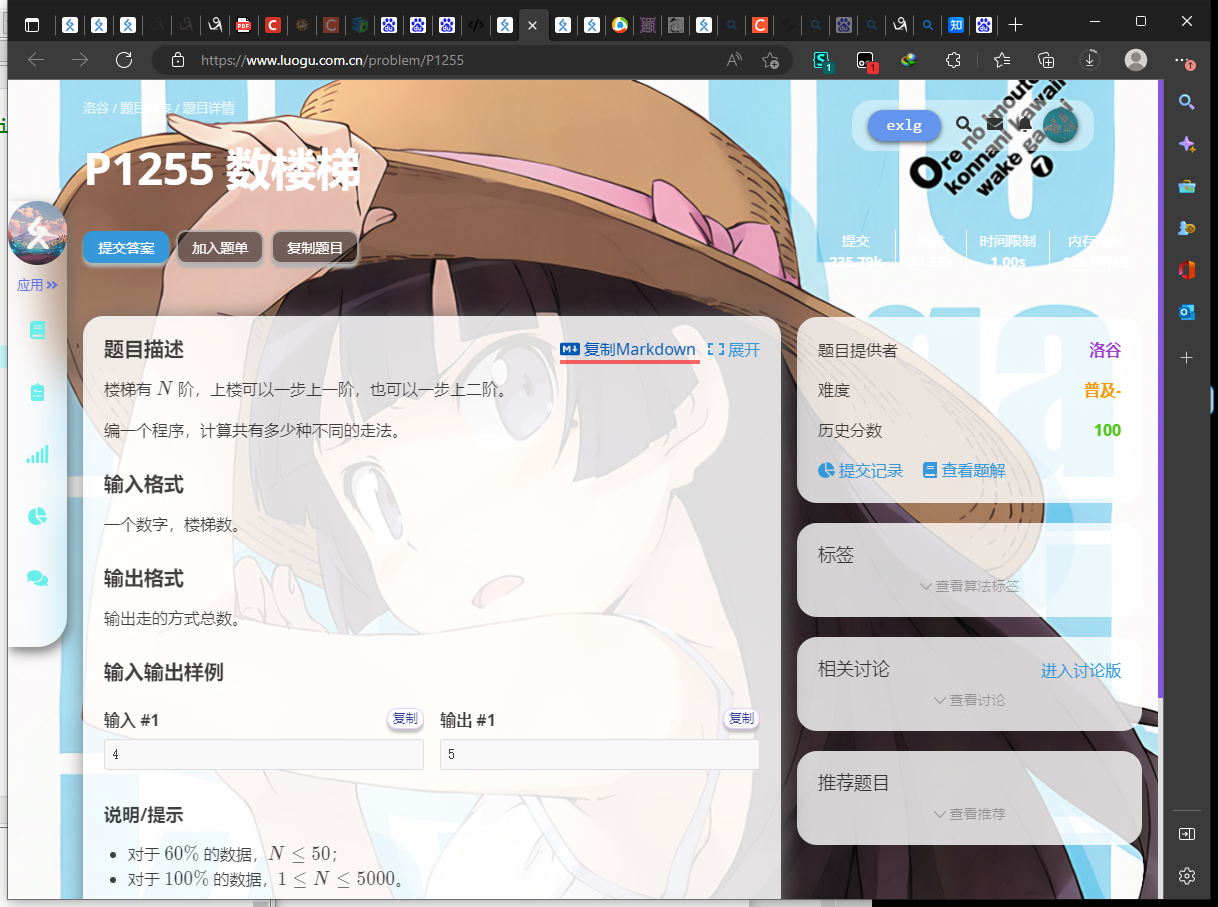Click the browser back arrow
Image resolution: width=1218 pixels, height=907 pixels.
[x=36, y=60]
